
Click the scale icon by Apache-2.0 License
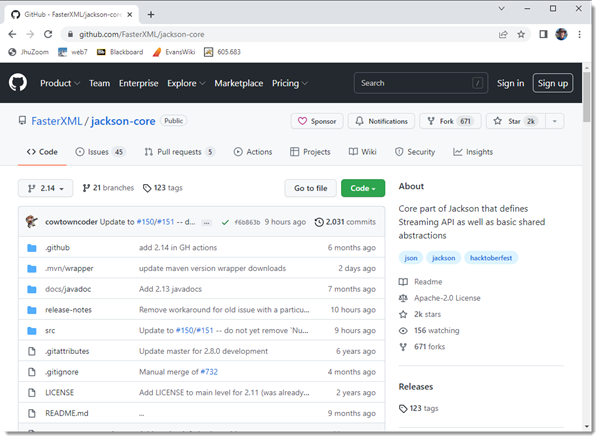403,298
